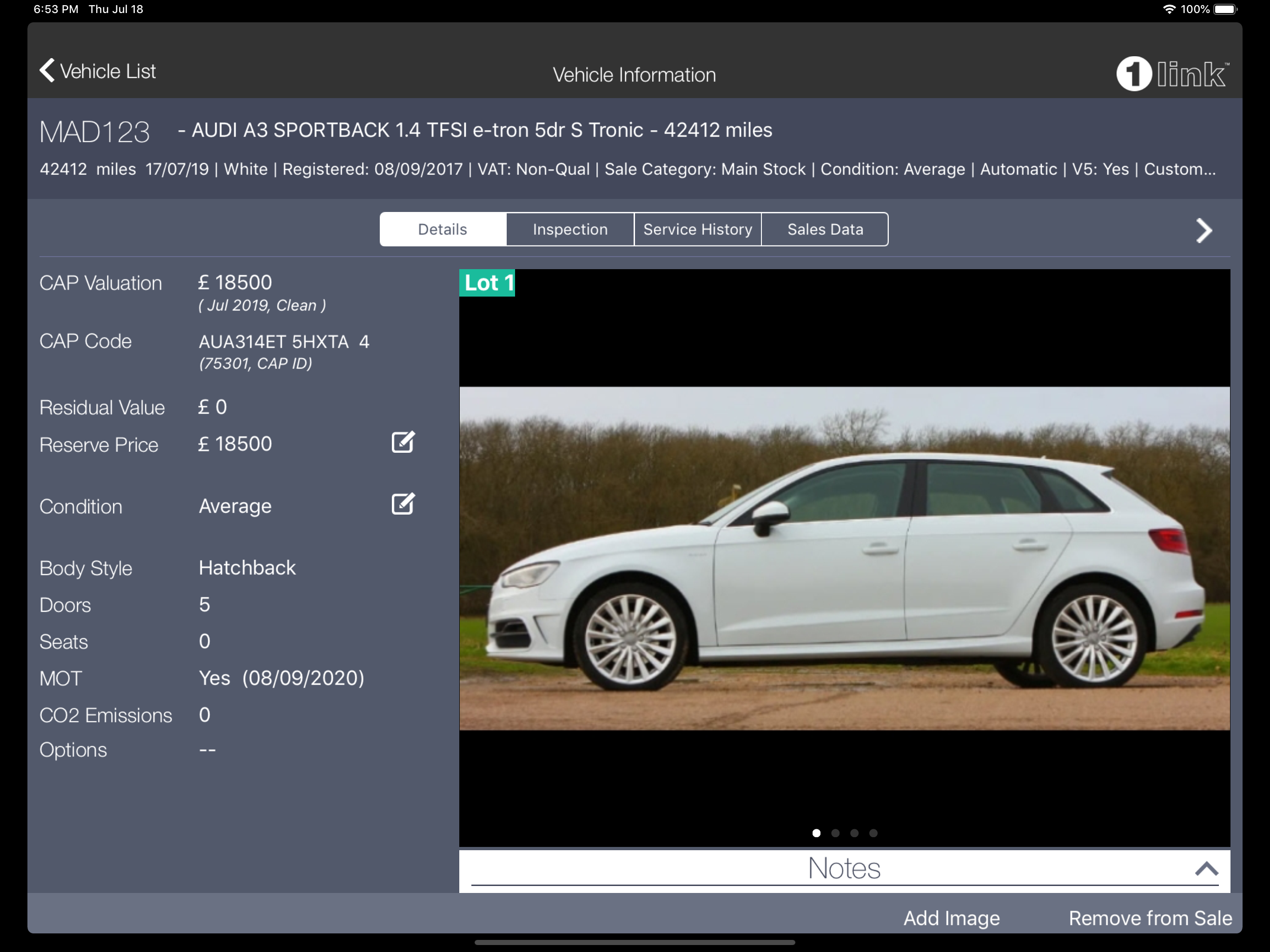Select the Details tab
1270x952 pixels.
(443, 229)
